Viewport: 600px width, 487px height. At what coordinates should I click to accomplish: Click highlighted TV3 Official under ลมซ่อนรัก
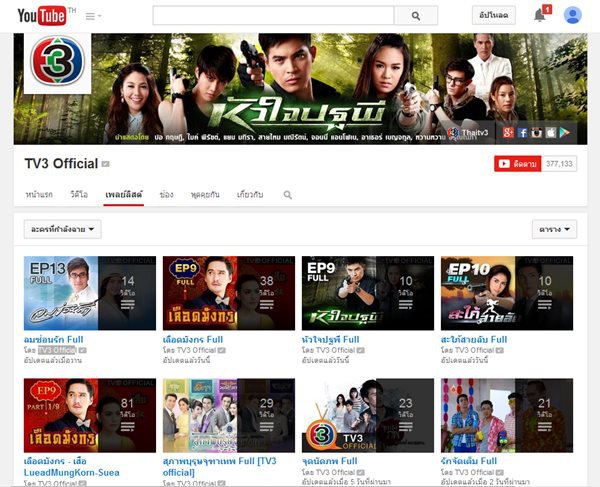[x=57, y=350]
